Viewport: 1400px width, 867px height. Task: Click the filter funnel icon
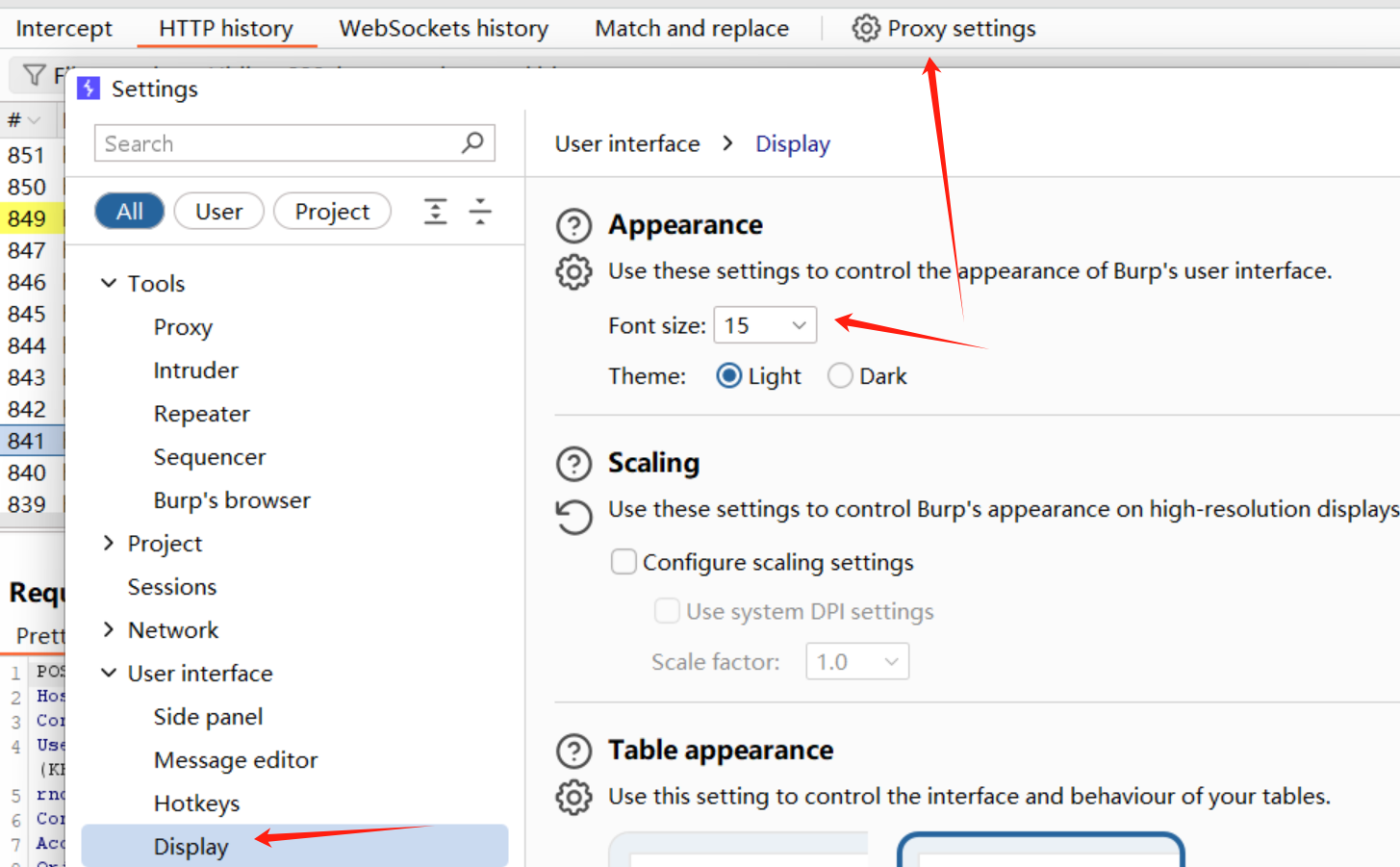35,74
